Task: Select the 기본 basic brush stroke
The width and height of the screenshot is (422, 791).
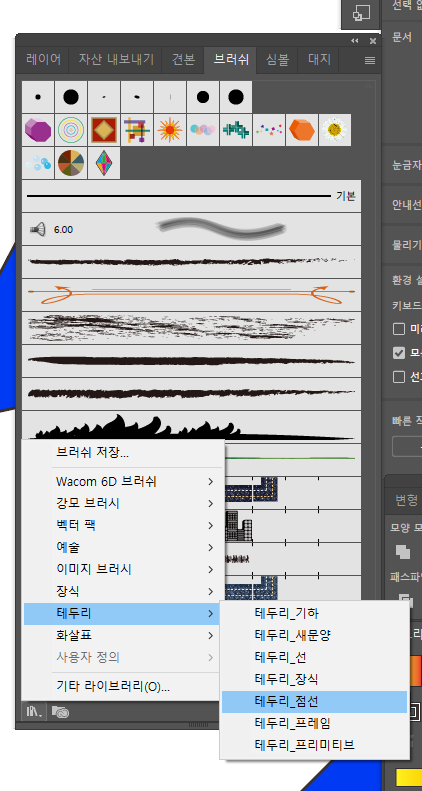Action: coord(192,196)
